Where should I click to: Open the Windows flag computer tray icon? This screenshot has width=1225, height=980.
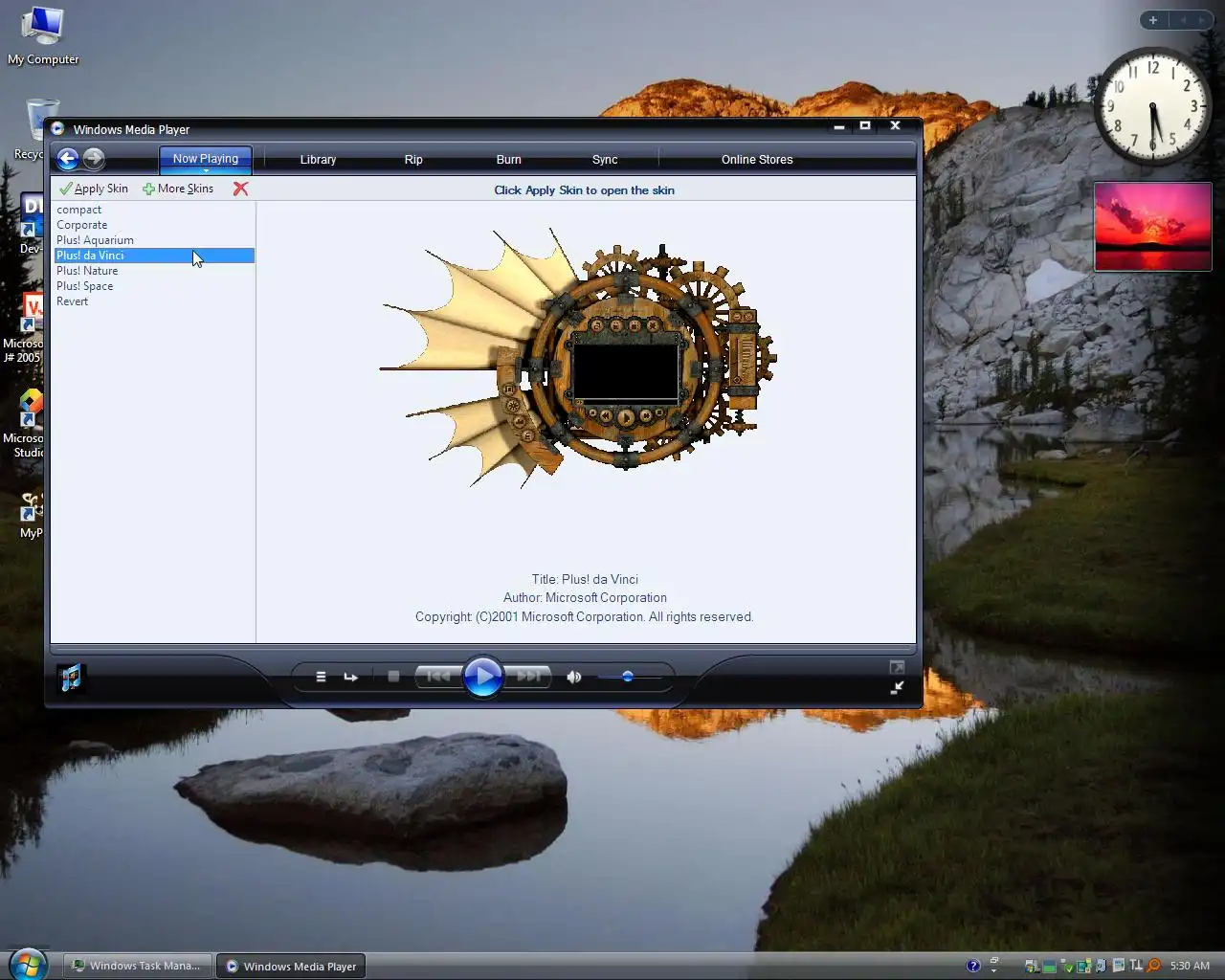(x=1033, y=966)
